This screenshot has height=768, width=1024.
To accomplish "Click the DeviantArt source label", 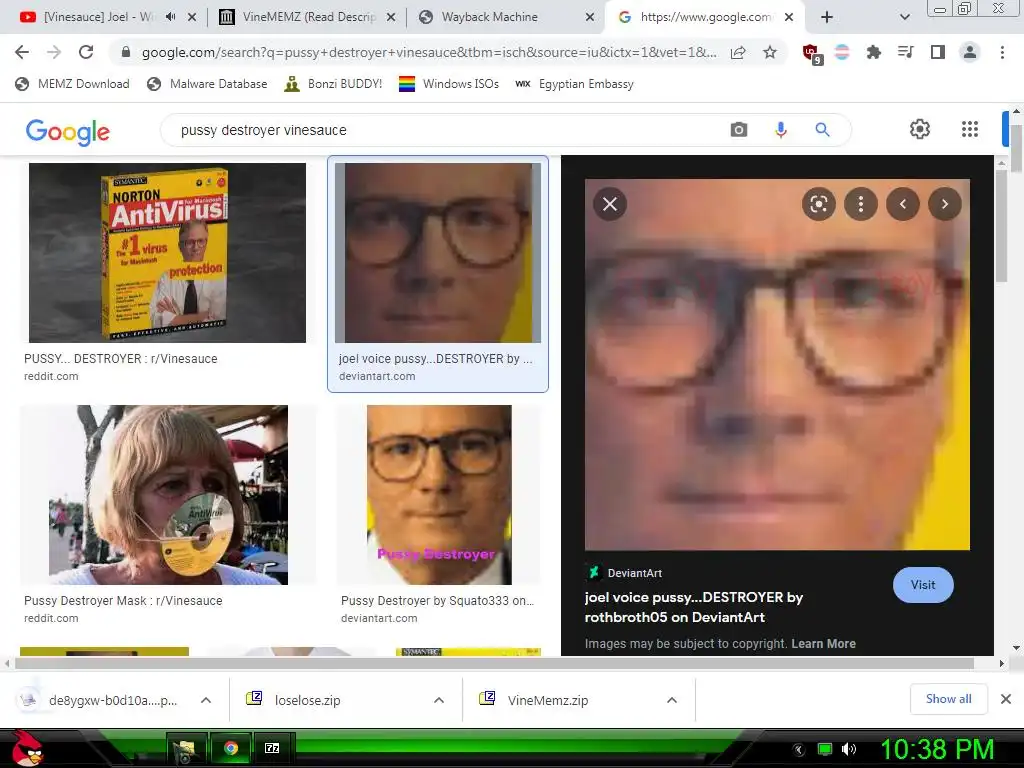I will 634,573.
